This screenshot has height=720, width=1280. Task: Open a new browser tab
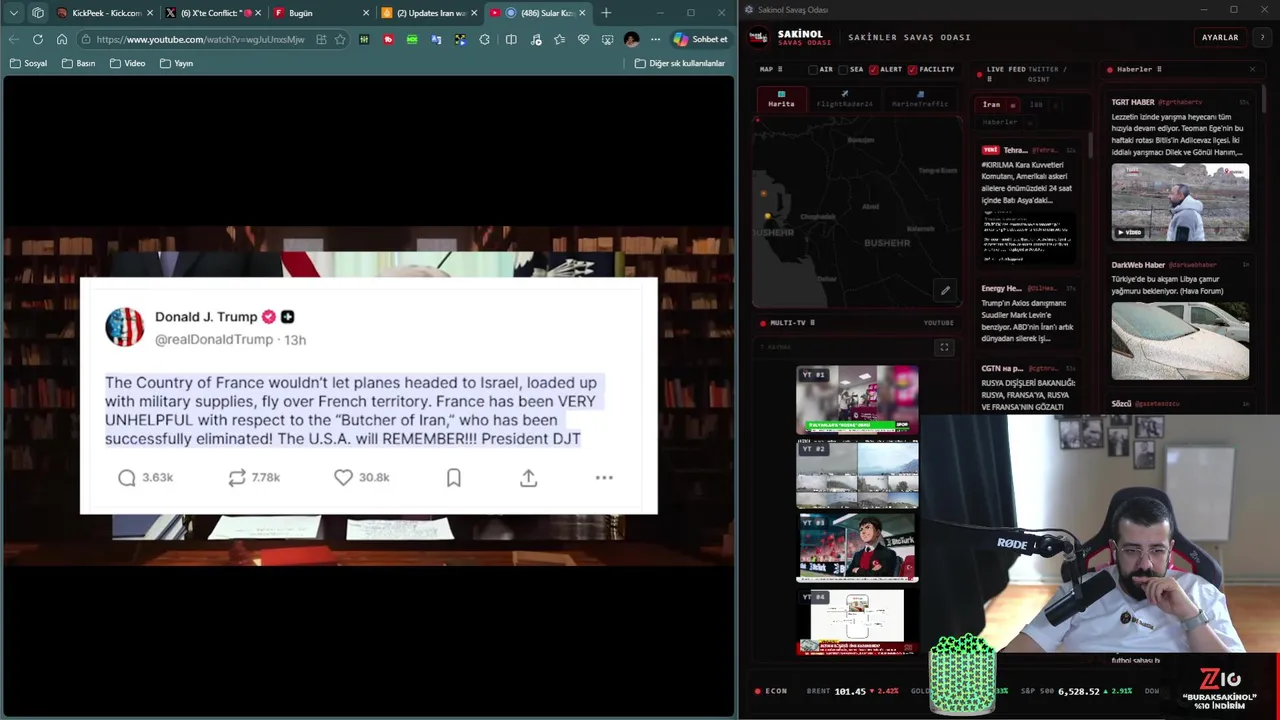pyautogui.click(x=606, y=13)
